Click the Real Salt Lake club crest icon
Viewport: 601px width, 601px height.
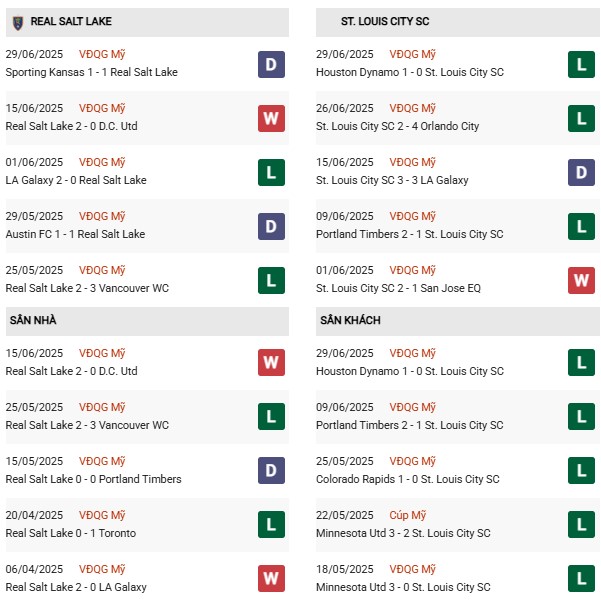pos(17,21)
